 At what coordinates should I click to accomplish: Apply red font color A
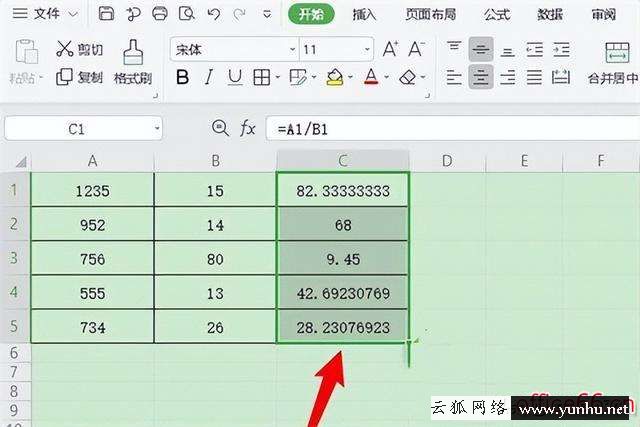click(371, 77)
